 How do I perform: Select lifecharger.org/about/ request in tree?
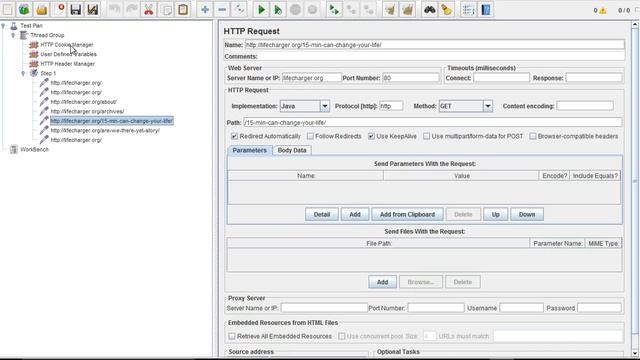[84, 102]
